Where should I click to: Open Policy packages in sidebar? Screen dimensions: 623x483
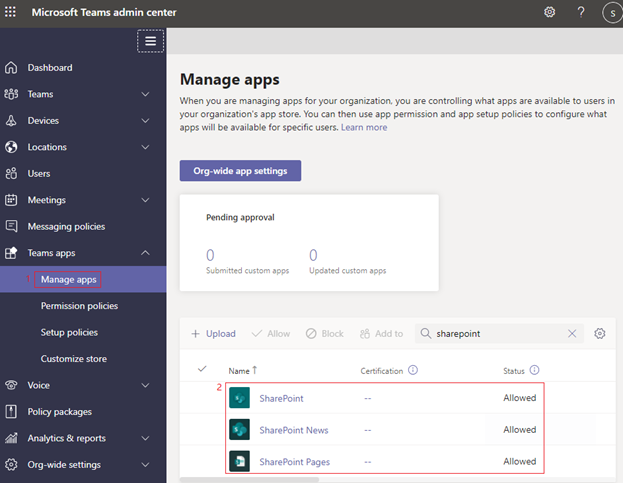pyautogui.click(x=60, y=412)
